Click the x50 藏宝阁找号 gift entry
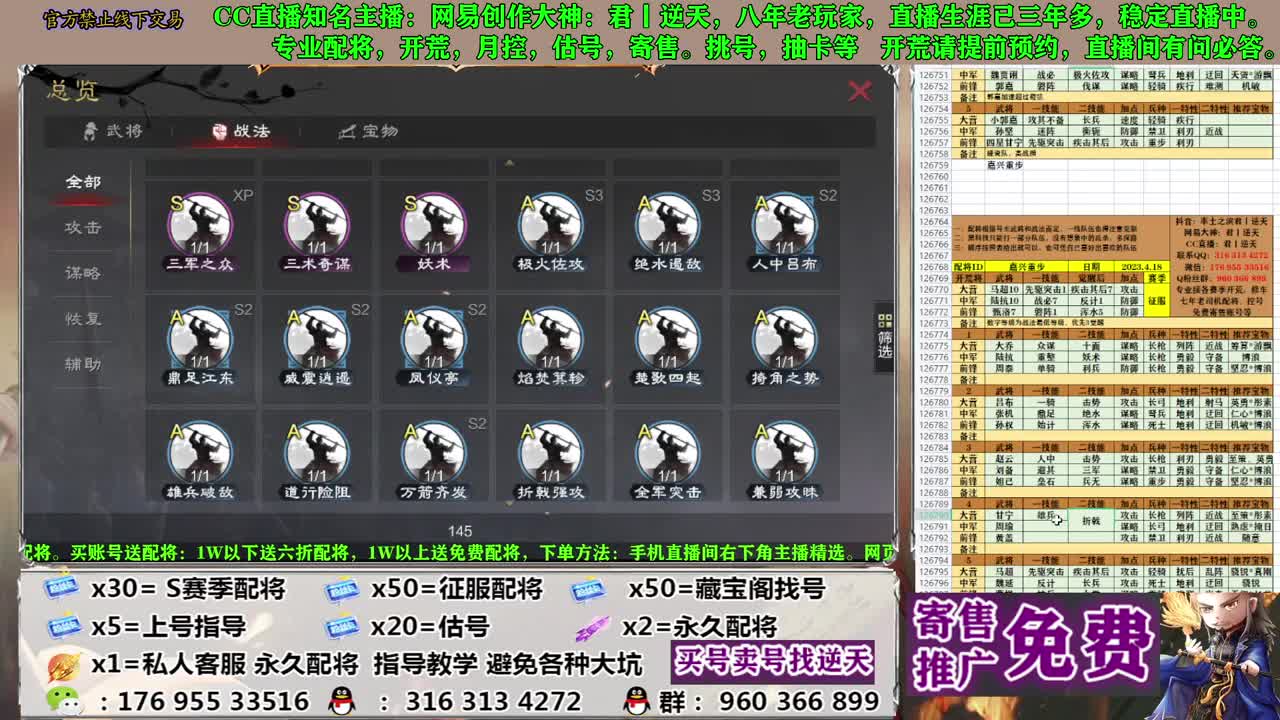 click(698, 590)
